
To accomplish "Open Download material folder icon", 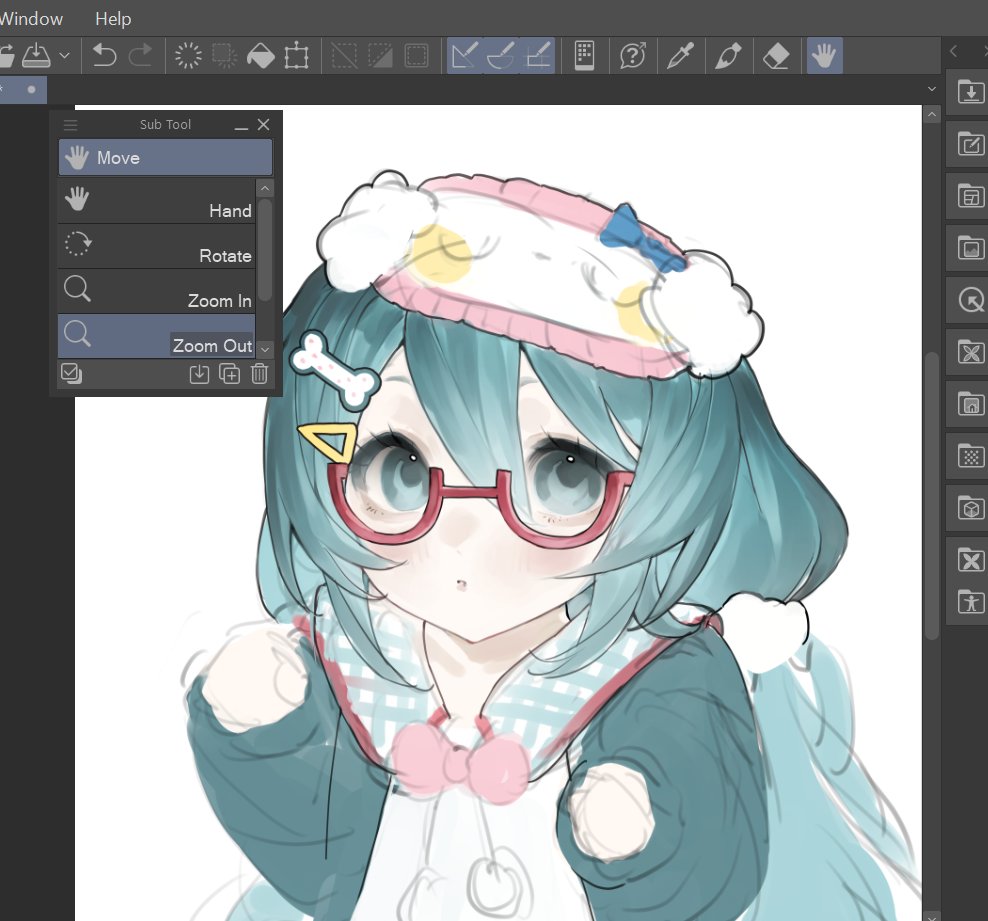I will pos(970,92).
